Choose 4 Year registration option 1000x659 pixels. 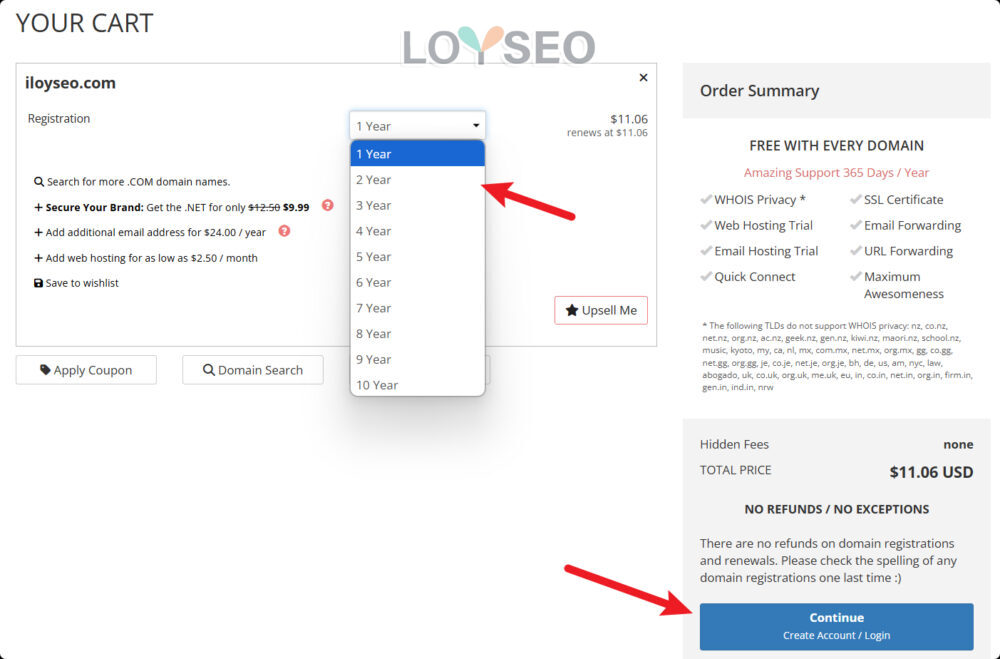(417, 231)
